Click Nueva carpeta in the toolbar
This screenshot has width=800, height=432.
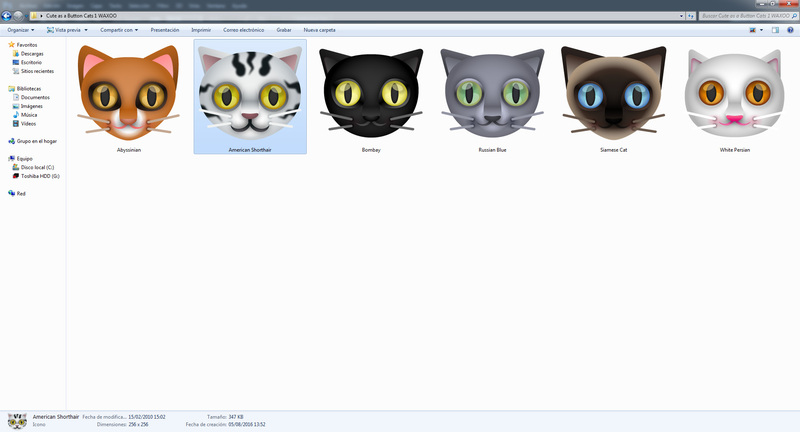tap(319, 30)
